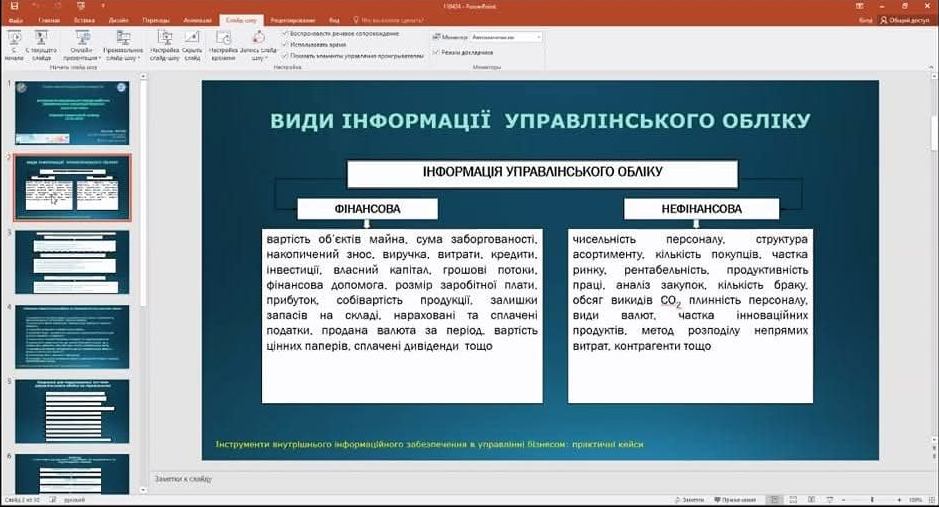Uncheck the Use Timings checkbox

click(x=286, y=45)
